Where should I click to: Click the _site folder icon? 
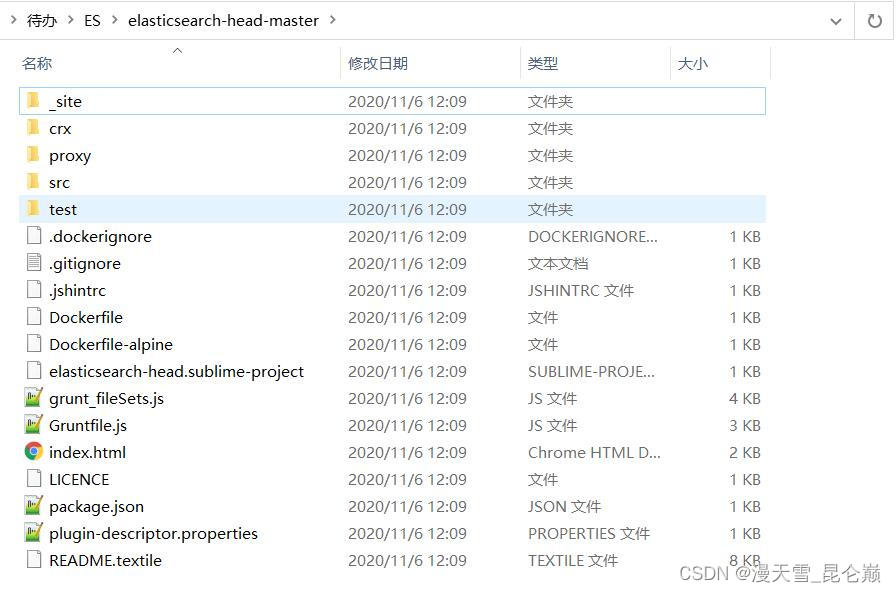coord(34,101)
